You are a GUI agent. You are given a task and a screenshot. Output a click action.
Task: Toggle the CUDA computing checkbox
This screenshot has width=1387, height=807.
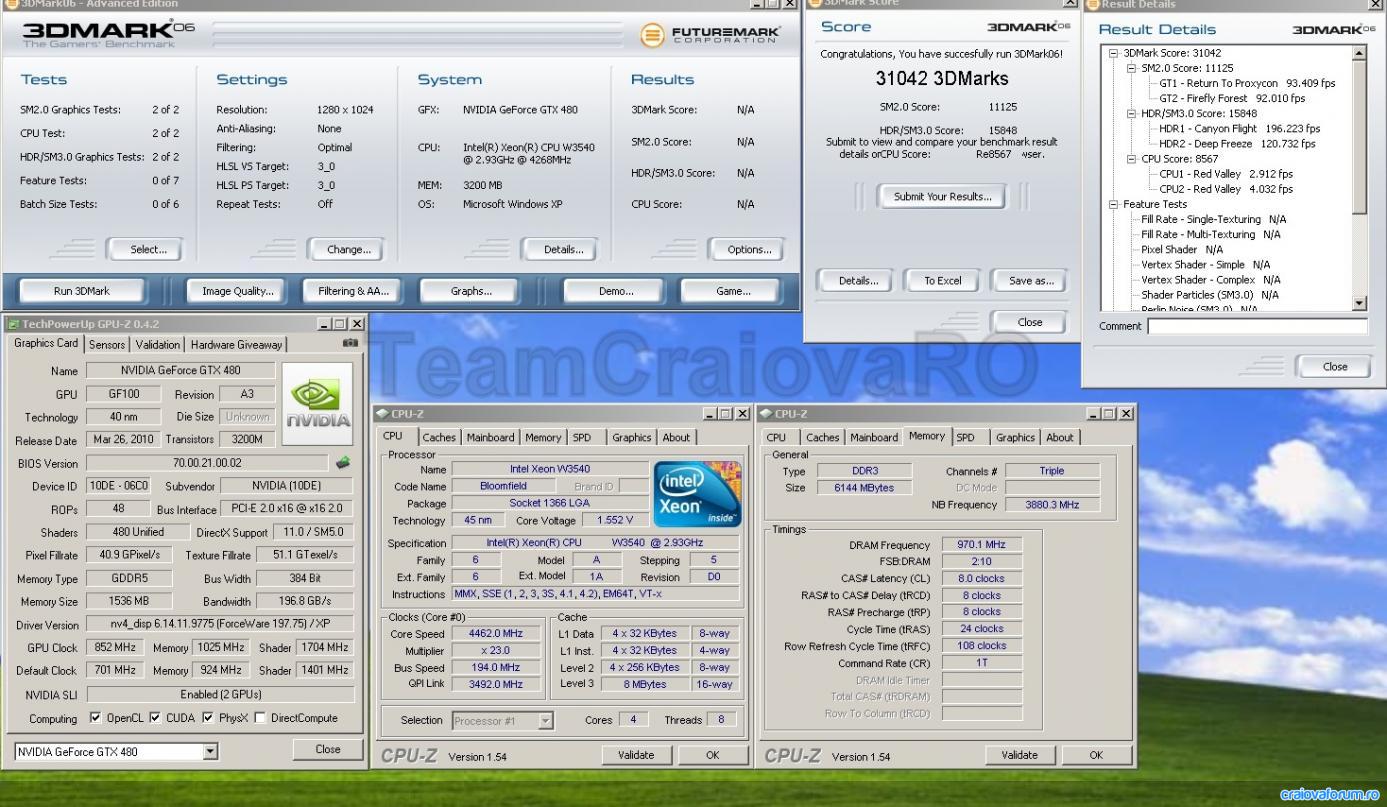coord(155,718)
